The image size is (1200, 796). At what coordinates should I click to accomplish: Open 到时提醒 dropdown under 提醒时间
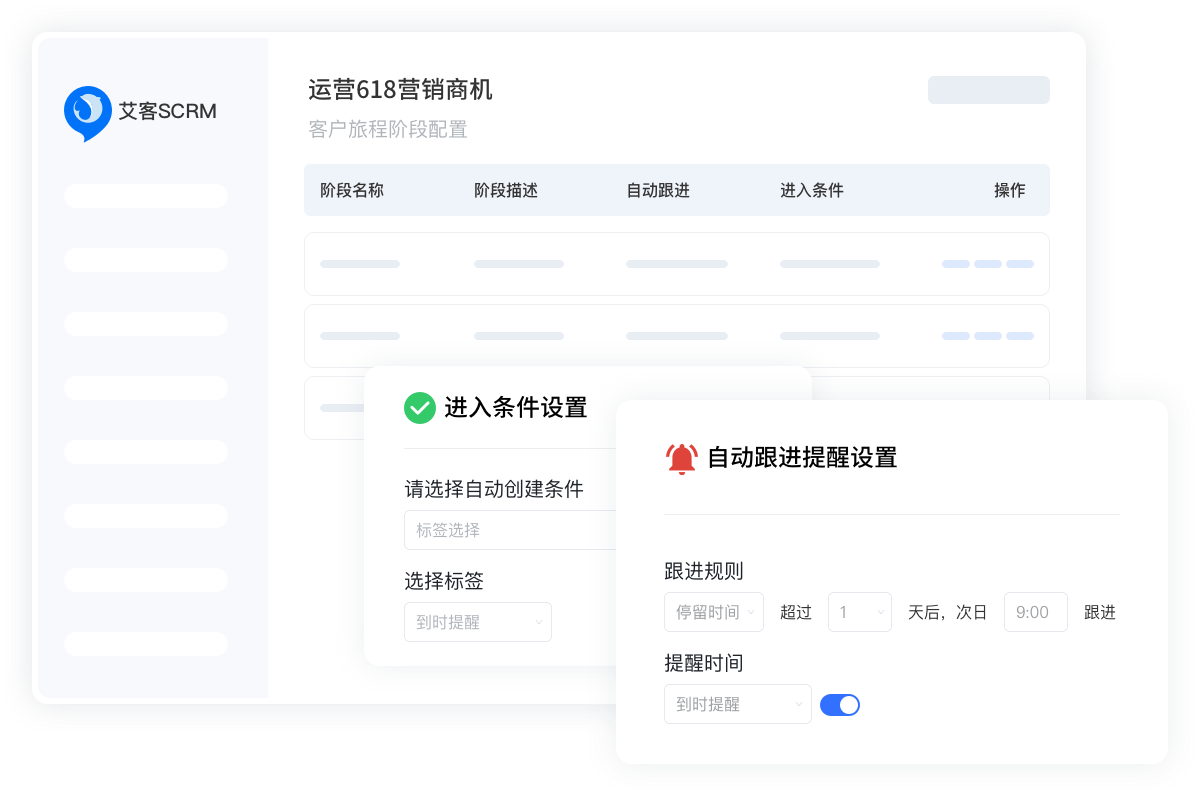tap(737, 704)
